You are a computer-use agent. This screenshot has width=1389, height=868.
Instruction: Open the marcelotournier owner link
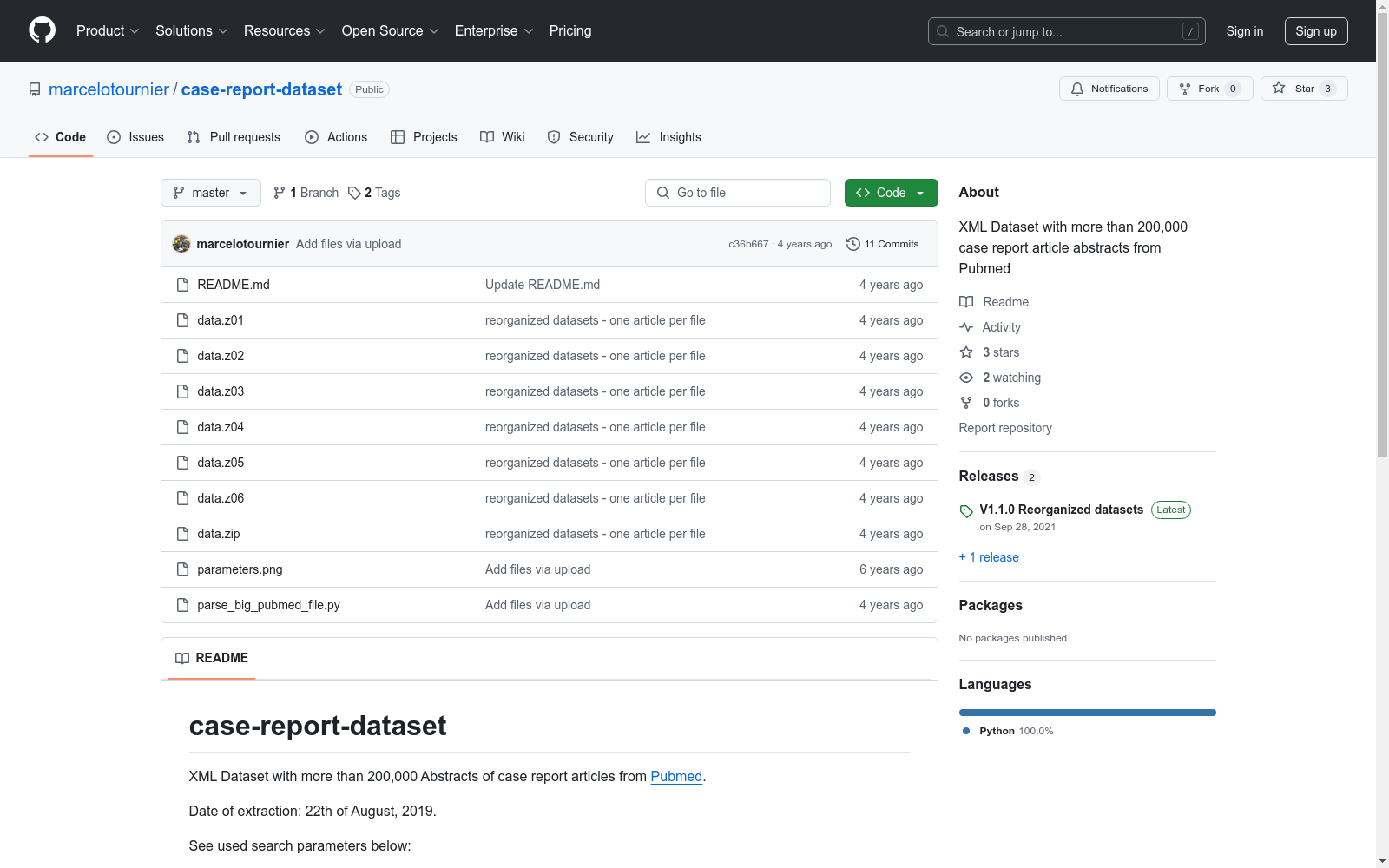109,89
